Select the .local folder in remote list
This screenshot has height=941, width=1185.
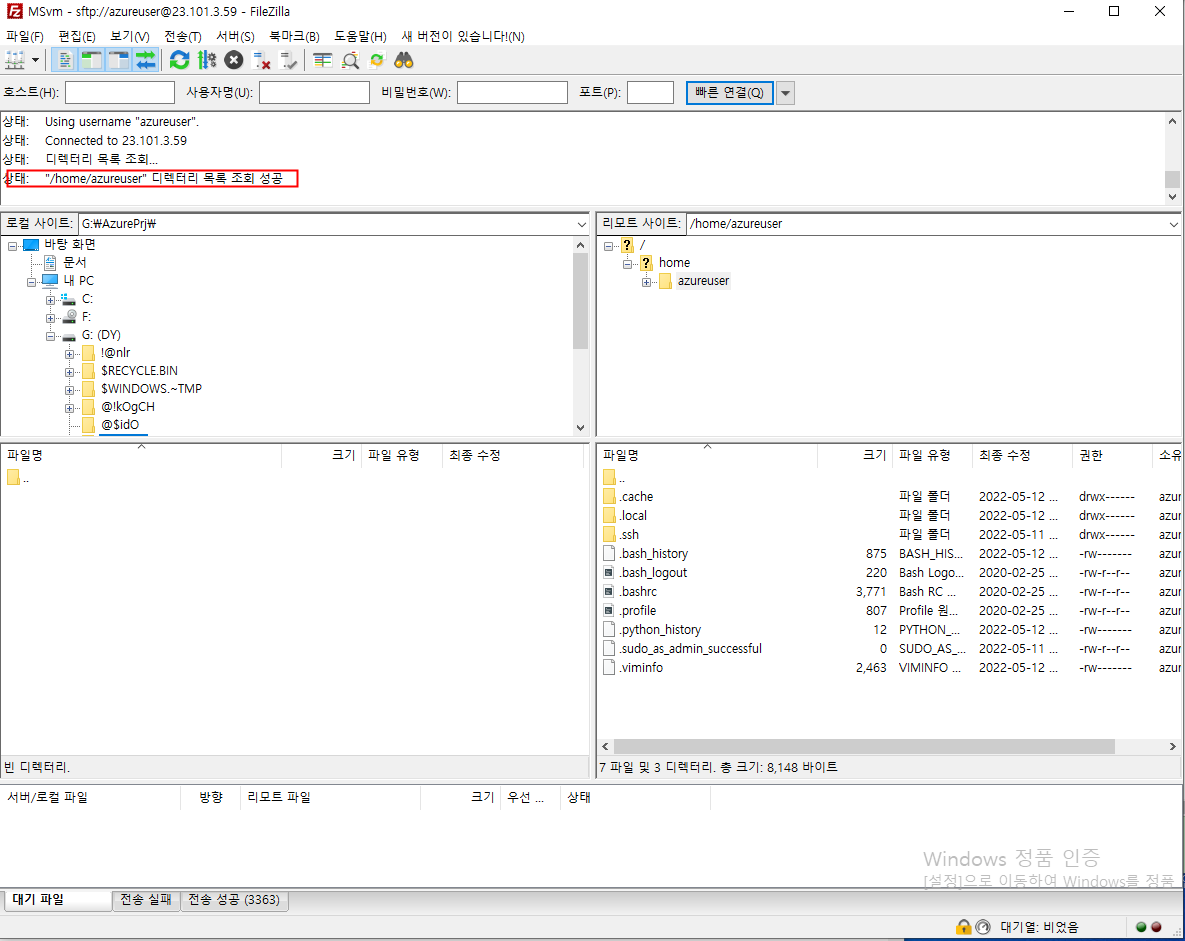(x=633, y=515)
